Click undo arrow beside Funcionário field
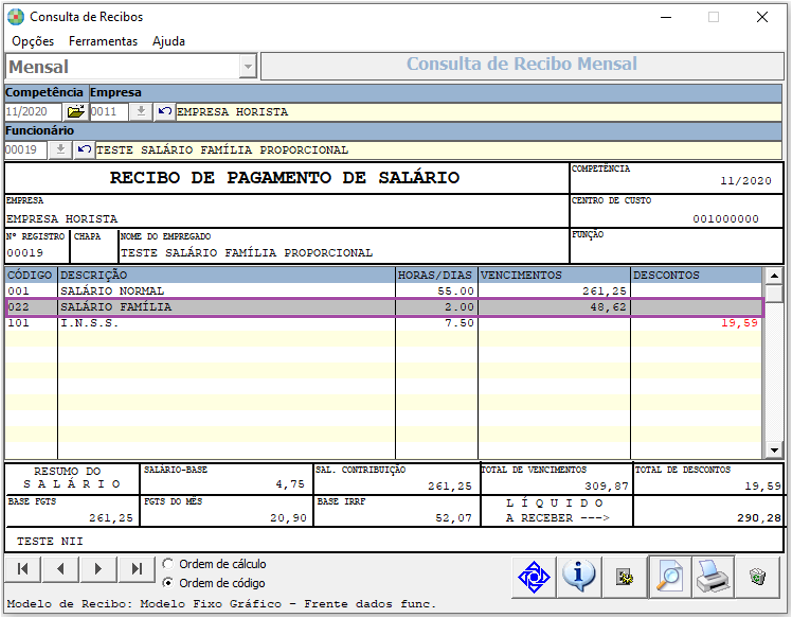Viewport: 791px width, 617px height. 84,150
